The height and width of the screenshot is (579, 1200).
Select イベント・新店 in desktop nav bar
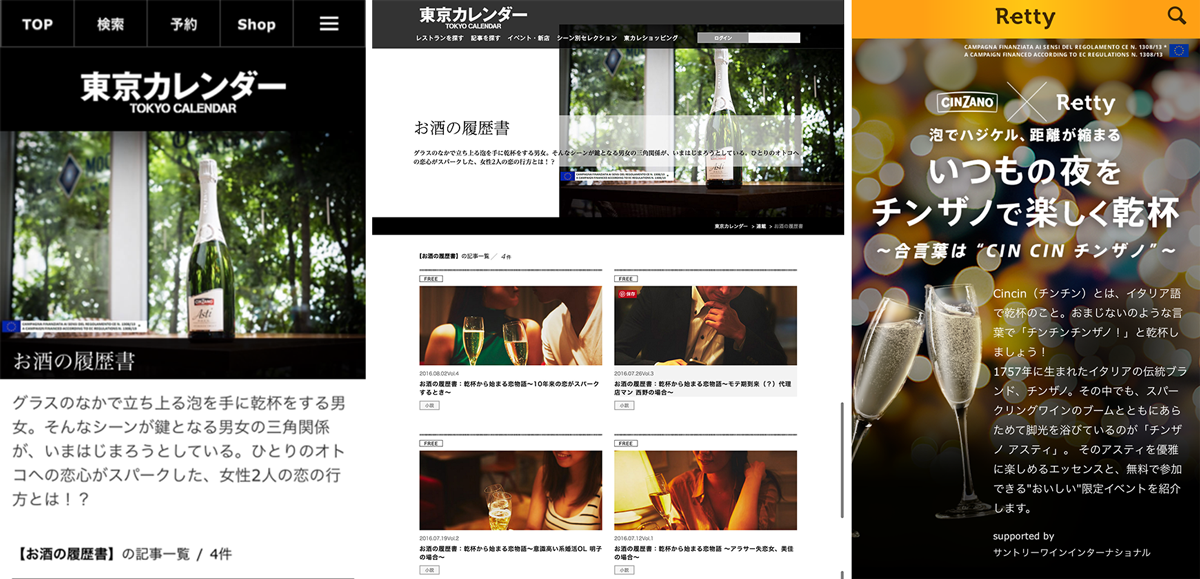click(x=529, y=38)
